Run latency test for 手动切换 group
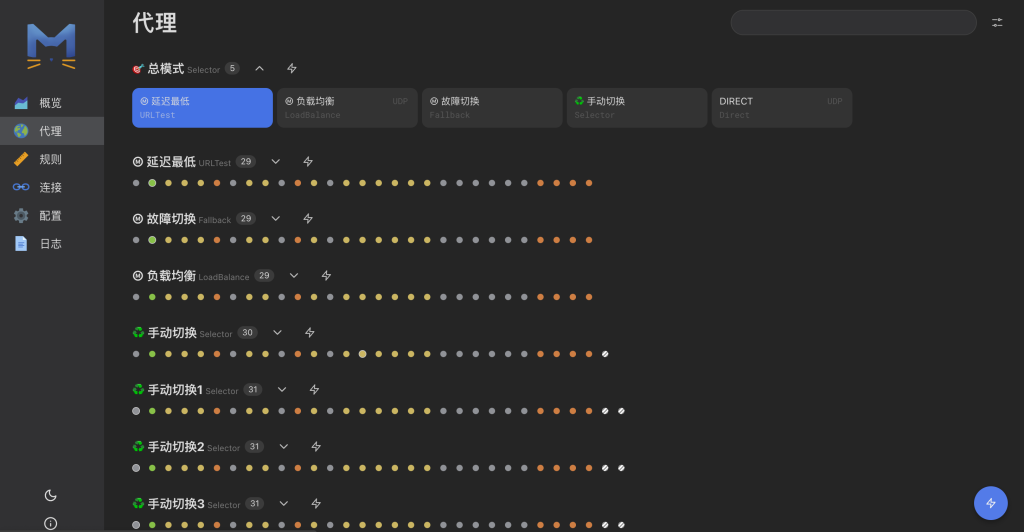Screen dimensions: 1024x532 pos(310,333)
